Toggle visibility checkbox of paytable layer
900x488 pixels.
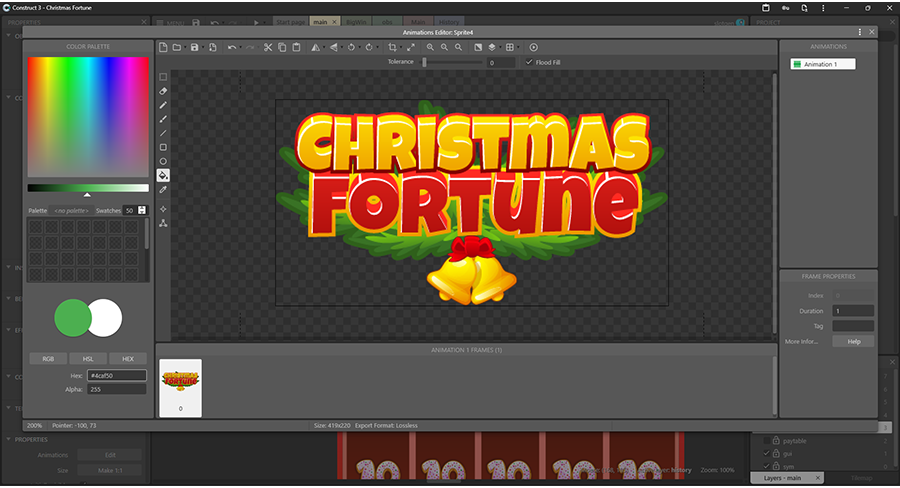[x=768, y=440]
